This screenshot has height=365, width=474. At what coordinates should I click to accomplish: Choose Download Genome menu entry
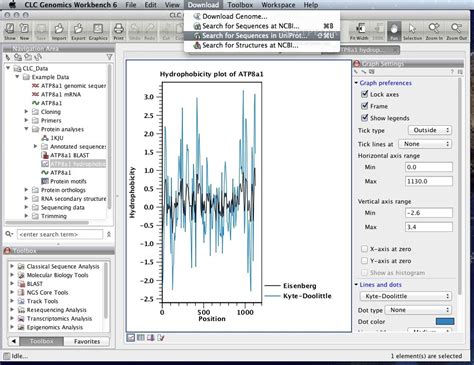(x=262, y=16)
